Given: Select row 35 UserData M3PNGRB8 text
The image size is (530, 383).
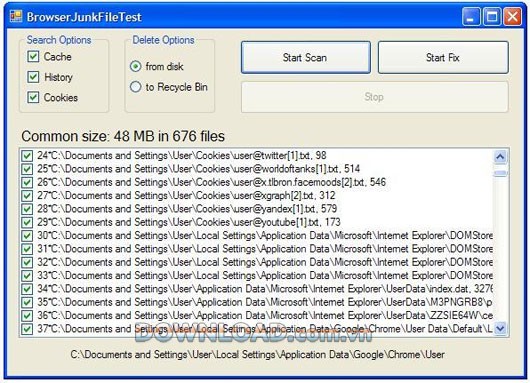Looking at the screenshot, I should [265, 302].
